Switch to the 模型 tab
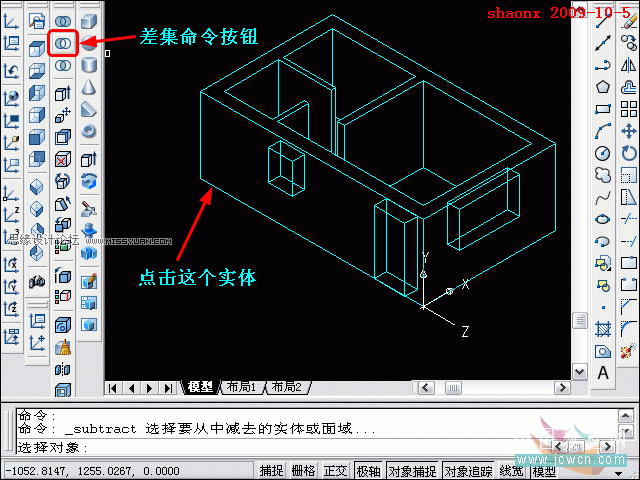Viewport: 640px width, 480px height. pyautogui.click(x=200, y=387)
